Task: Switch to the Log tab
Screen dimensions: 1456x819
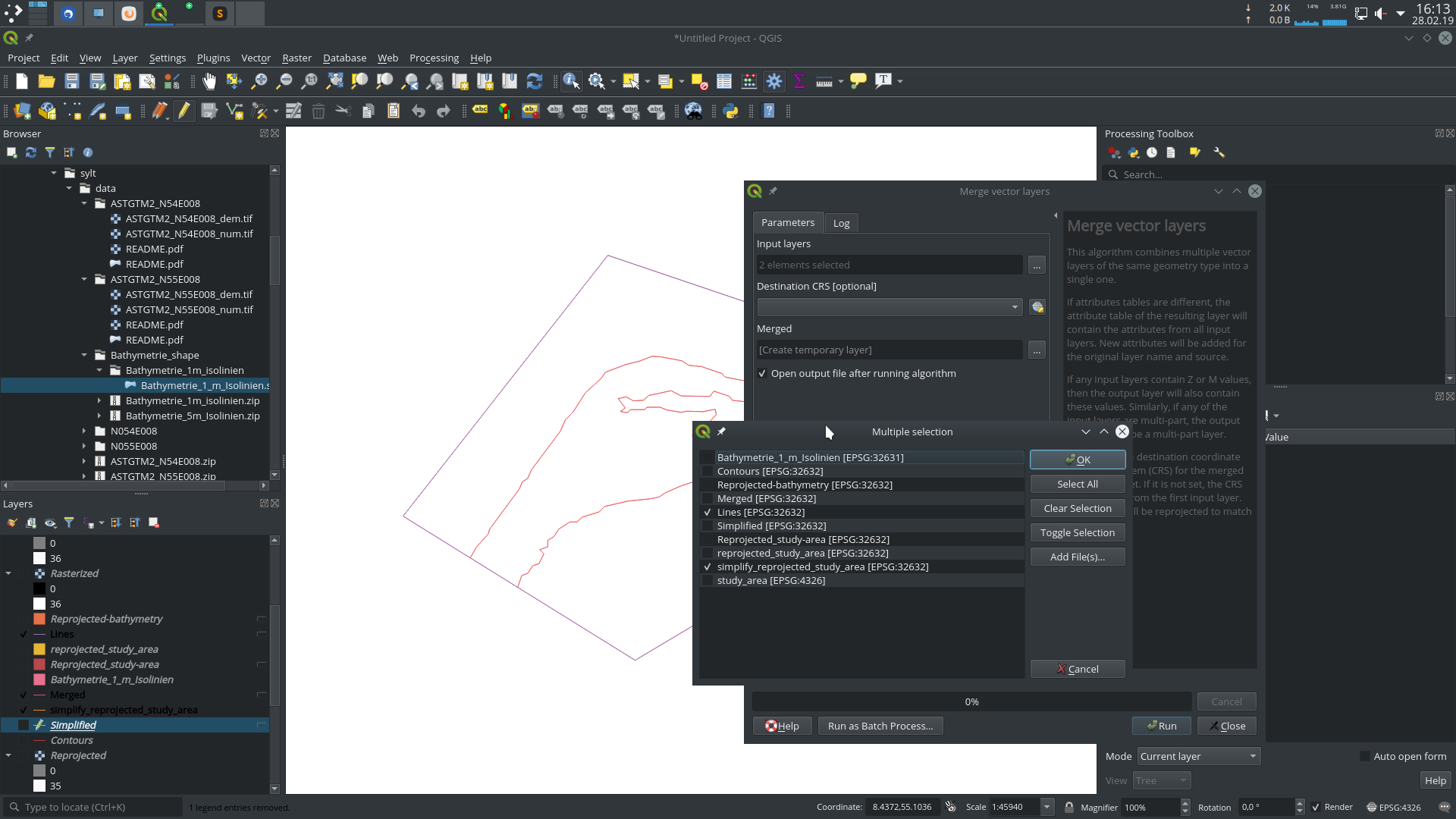Action: (841, 222)
